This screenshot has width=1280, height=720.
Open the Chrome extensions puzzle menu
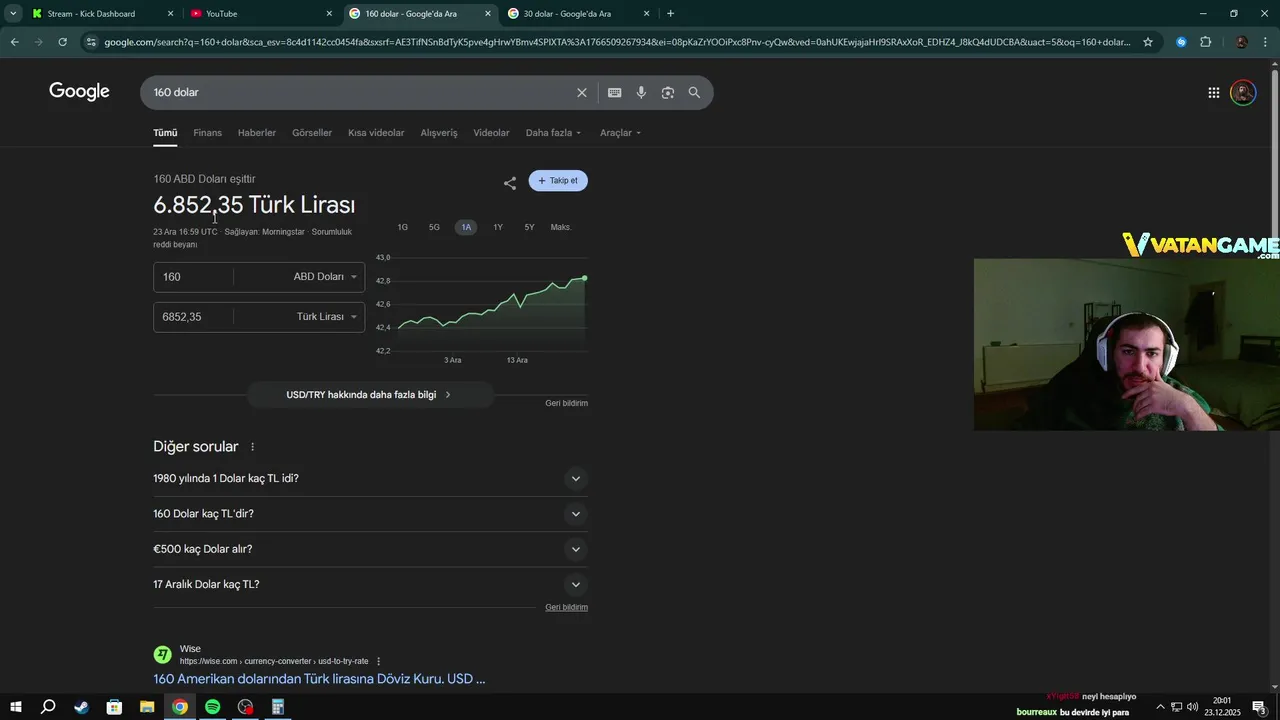coord(1205,42)
